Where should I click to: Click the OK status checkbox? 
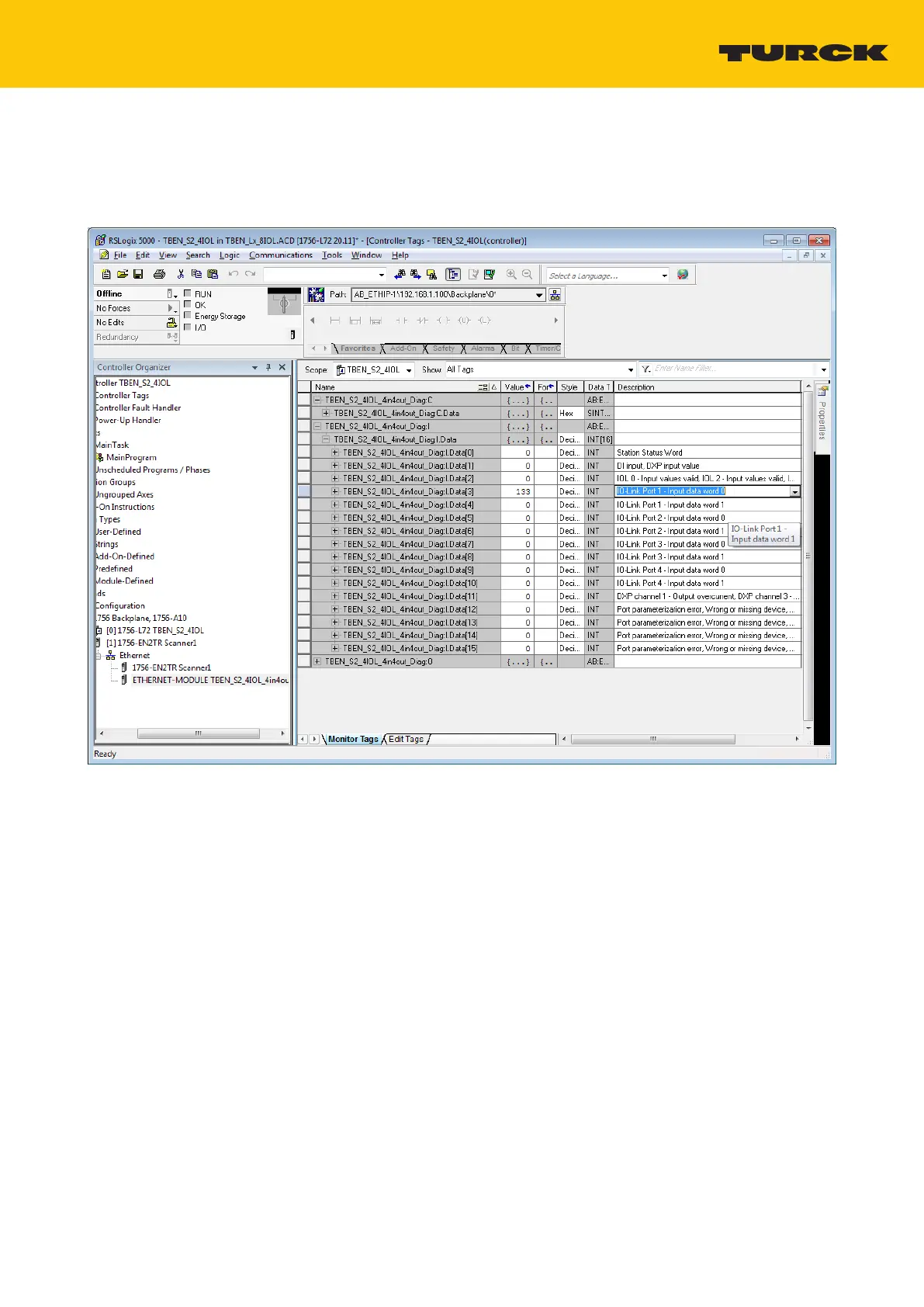point(188,304)
